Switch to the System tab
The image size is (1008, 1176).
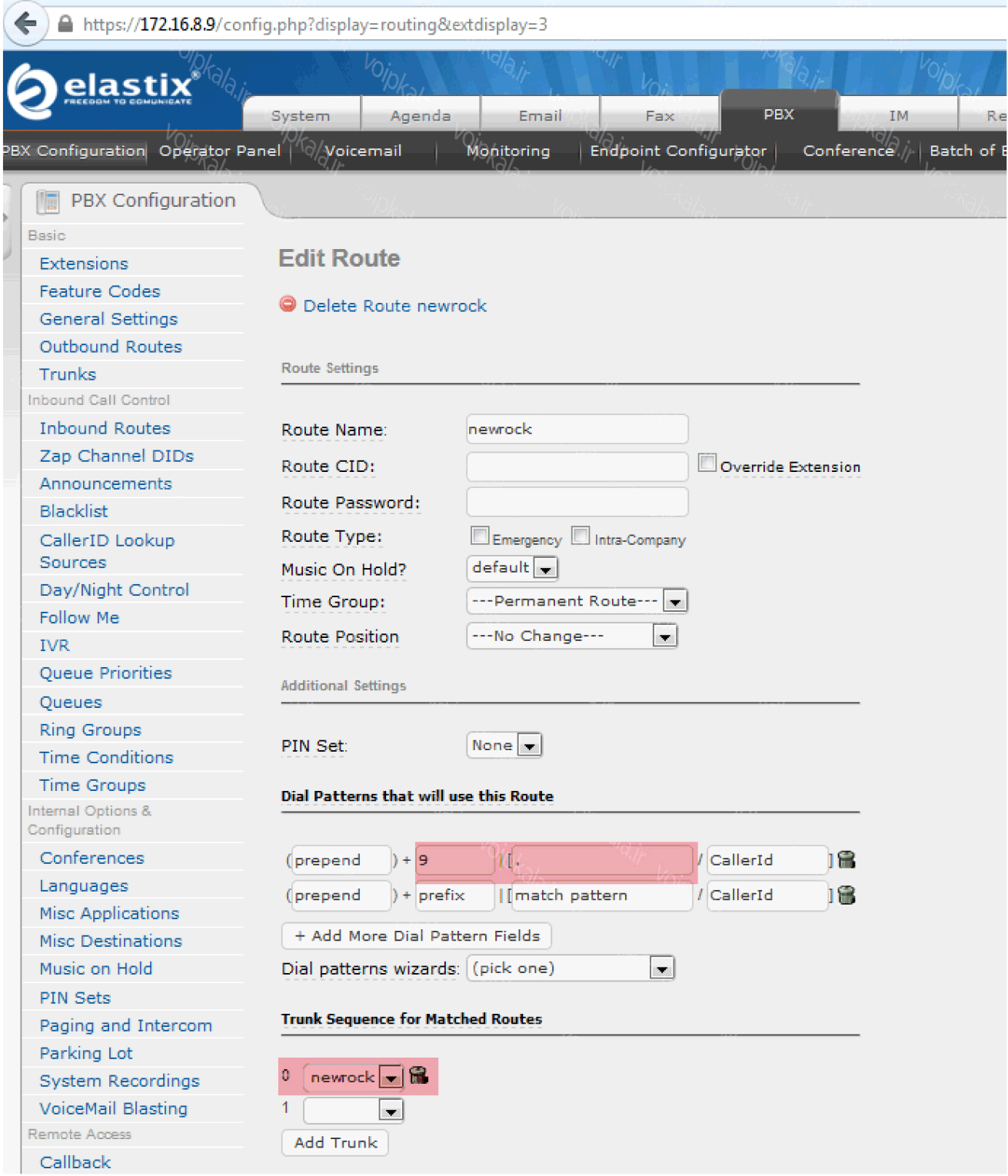(x=301, y=115)
